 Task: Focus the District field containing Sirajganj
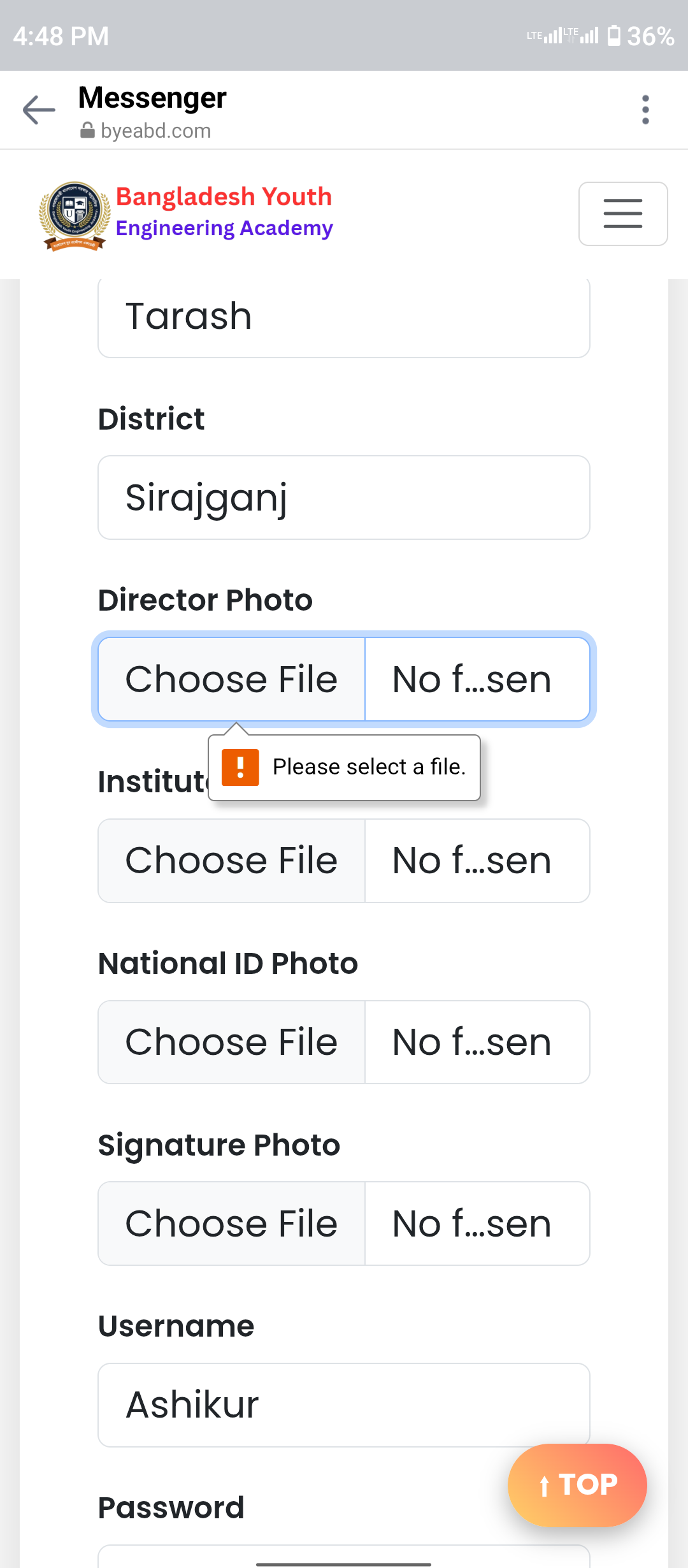point(344,498)
